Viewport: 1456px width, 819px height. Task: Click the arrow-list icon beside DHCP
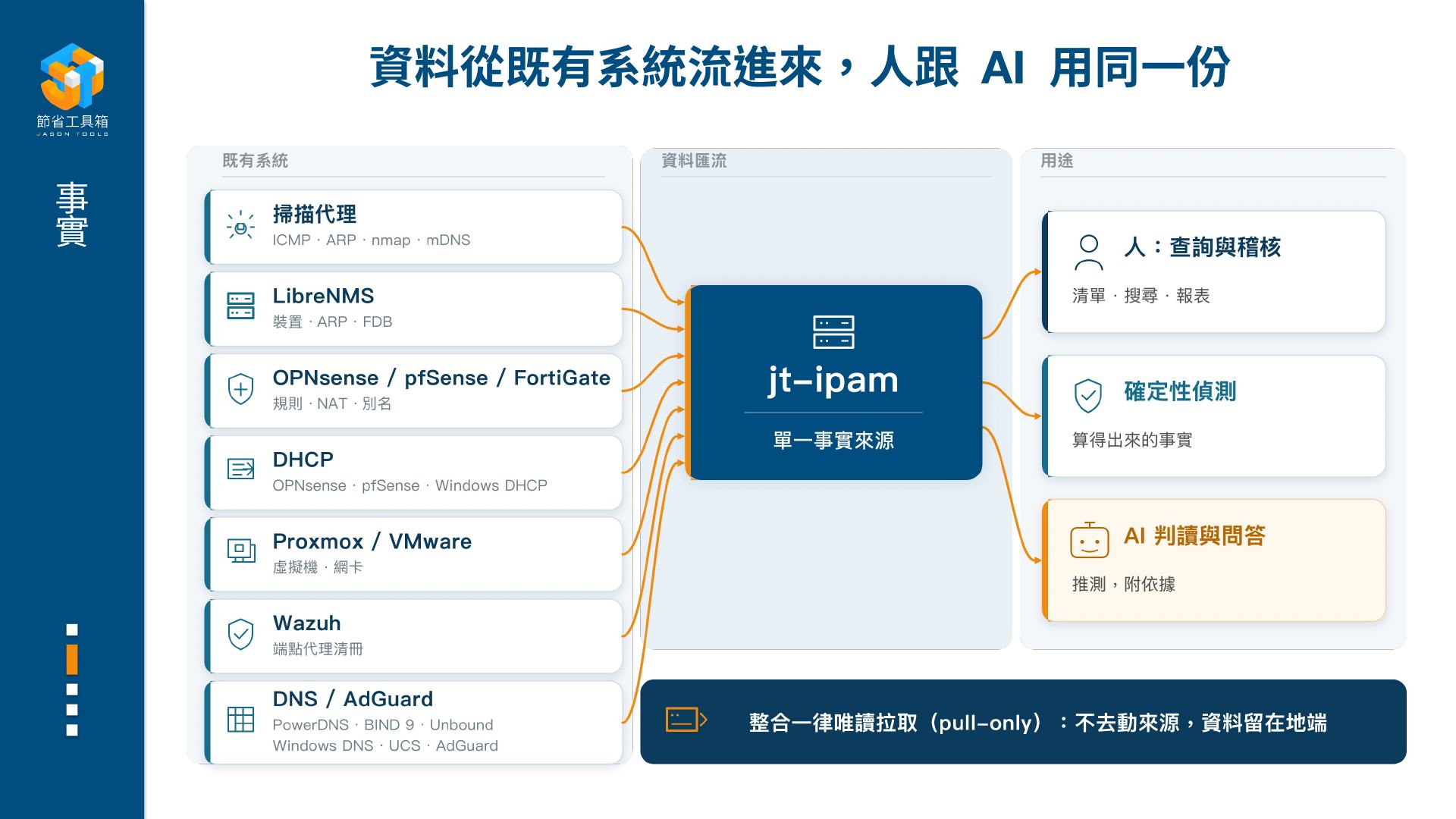(240, 469)
